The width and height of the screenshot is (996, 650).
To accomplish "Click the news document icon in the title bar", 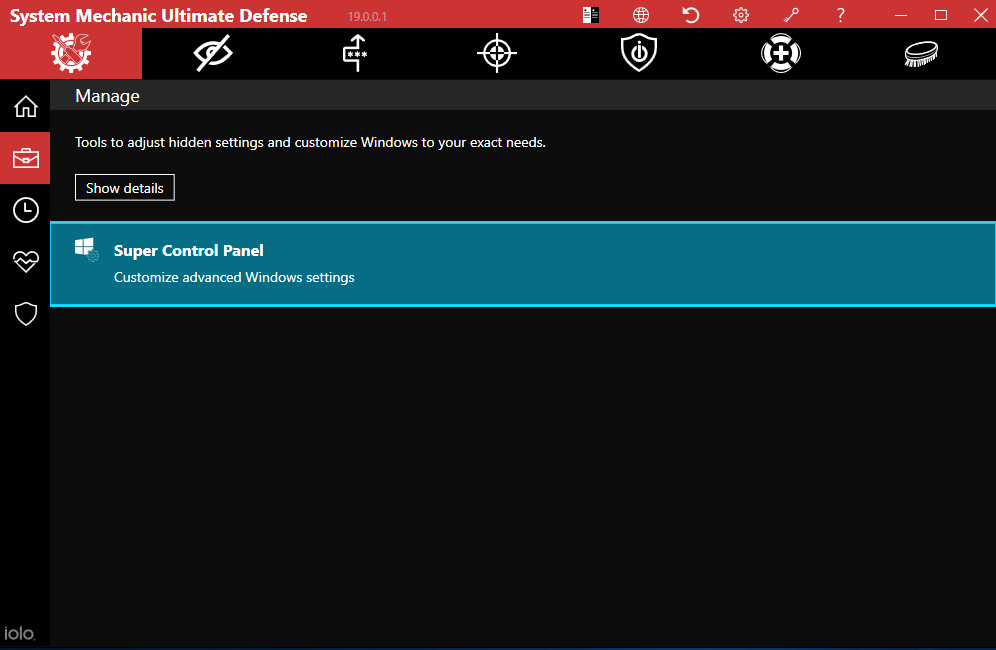I will [591, 15].
